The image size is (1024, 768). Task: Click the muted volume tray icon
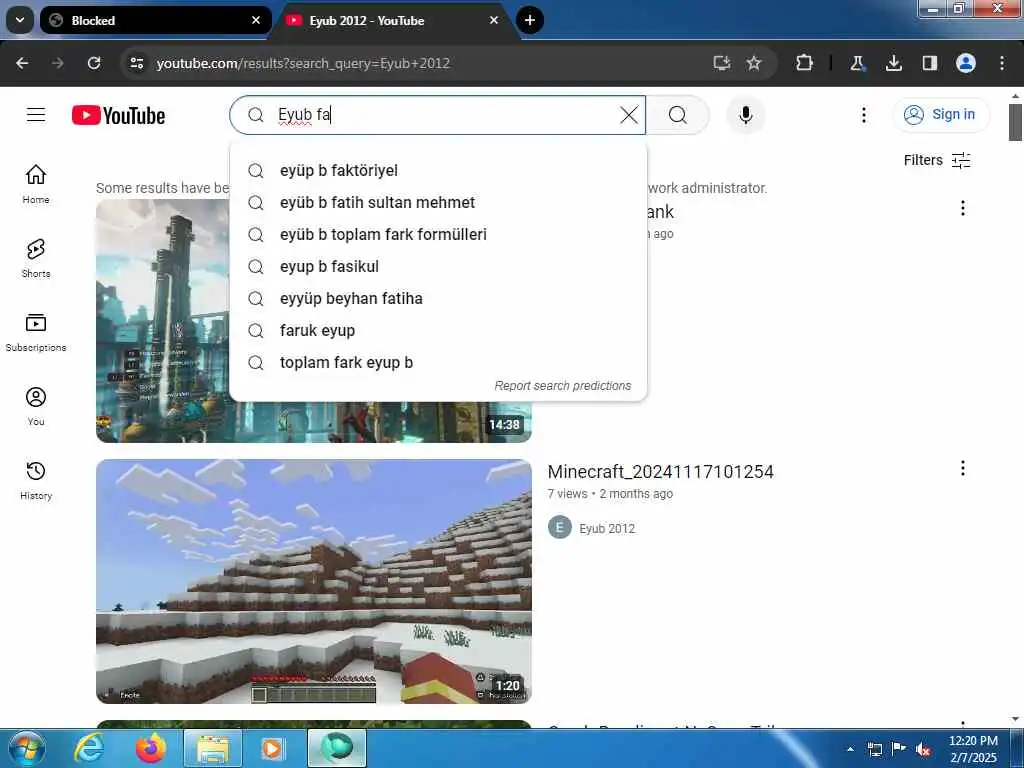(x=923, y=750)
